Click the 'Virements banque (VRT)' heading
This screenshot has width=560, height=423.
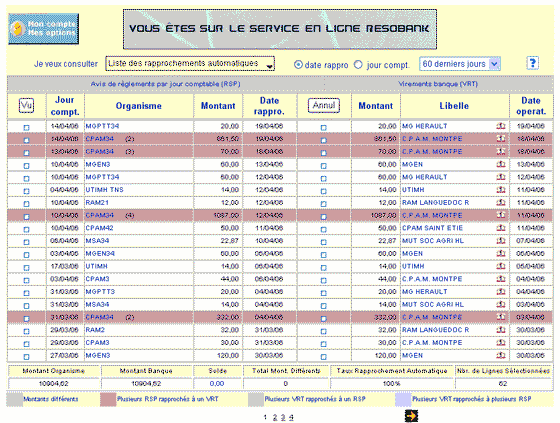tap(438, 84)
